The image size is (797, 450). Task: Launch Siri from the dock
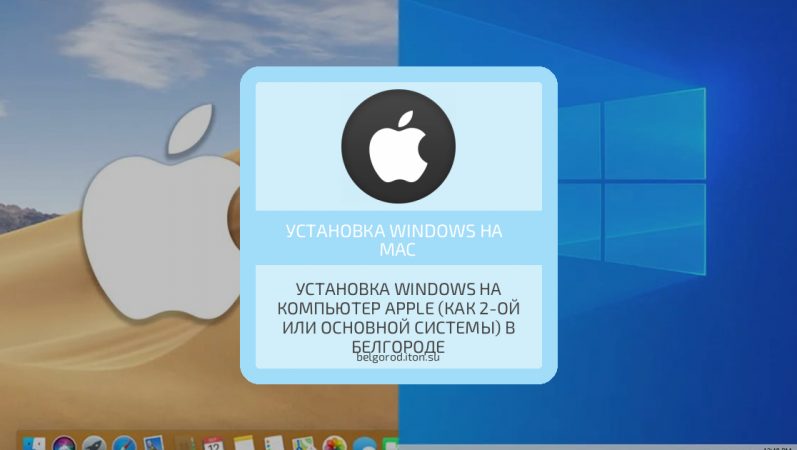(x=64, y=443)
